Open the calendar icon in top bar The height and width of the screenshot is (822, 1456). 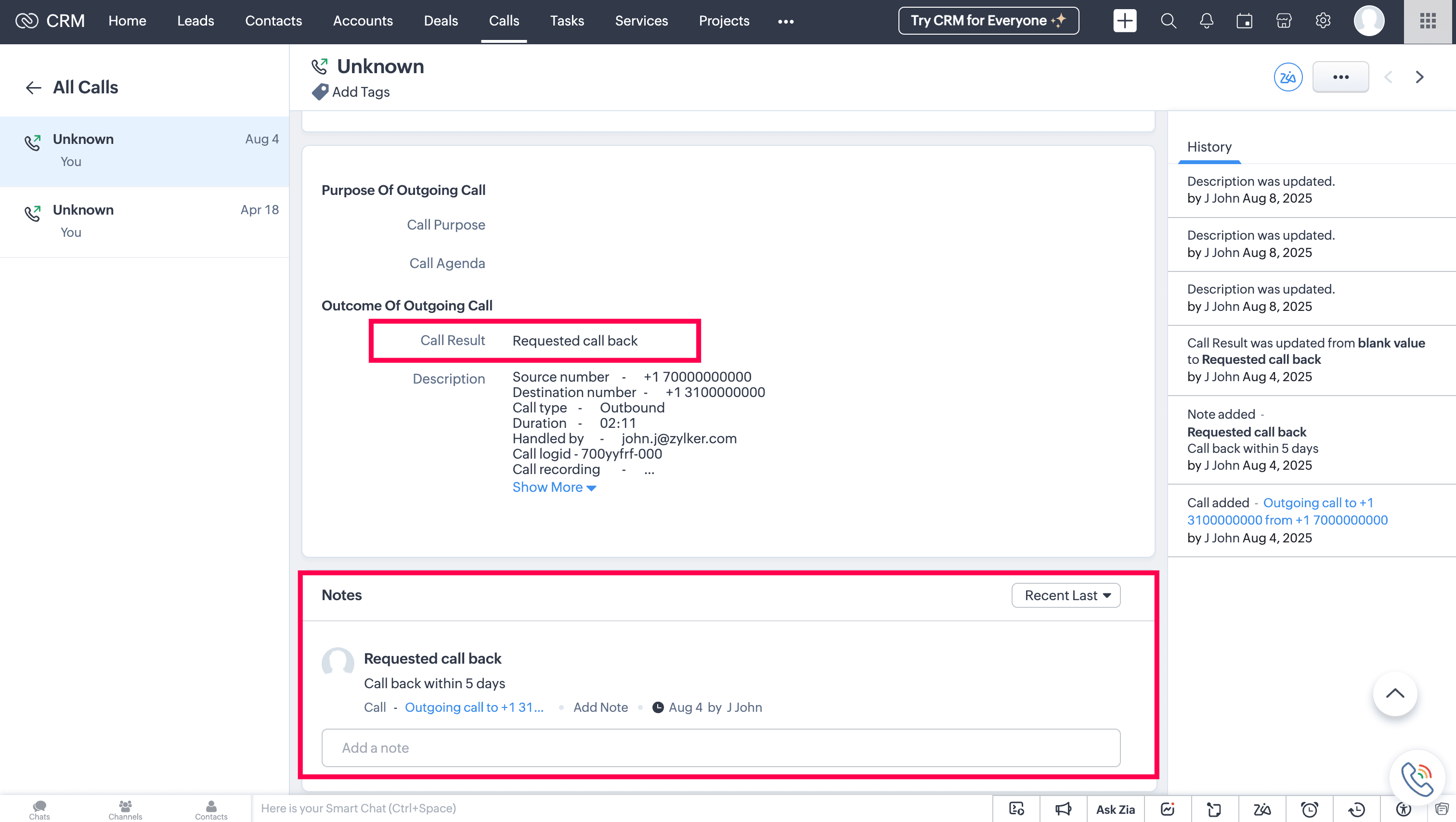point(1244,22)
